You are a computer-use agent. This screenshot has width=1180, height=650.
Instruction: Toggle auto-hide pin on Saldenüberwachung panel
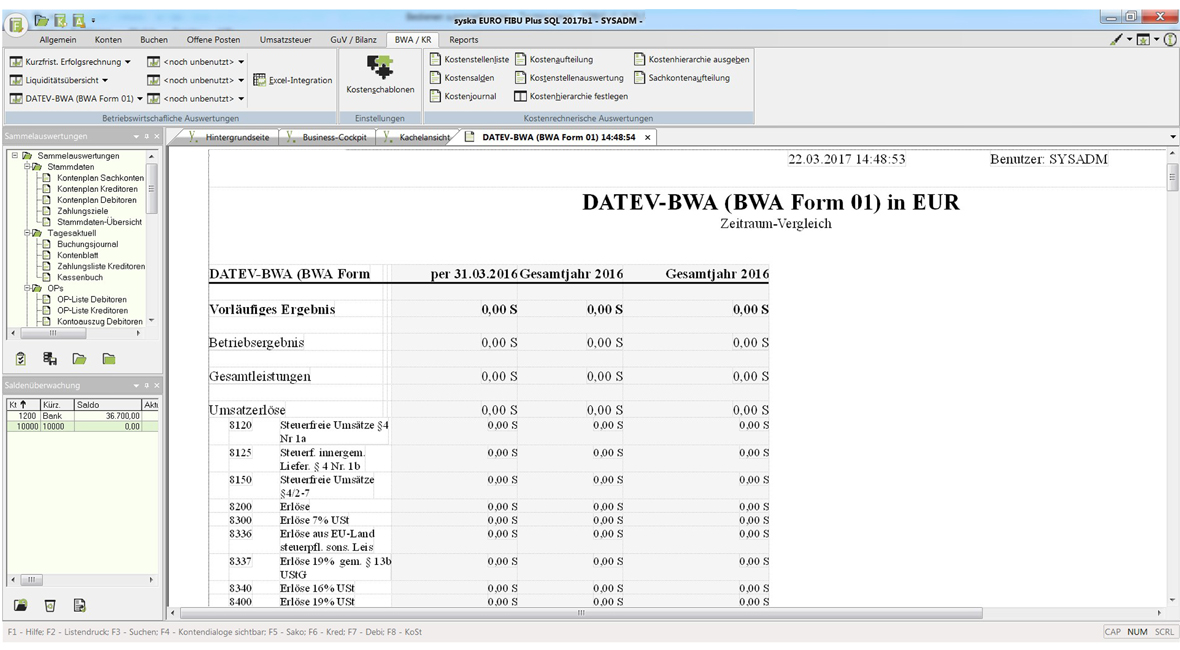coord(146,386)
